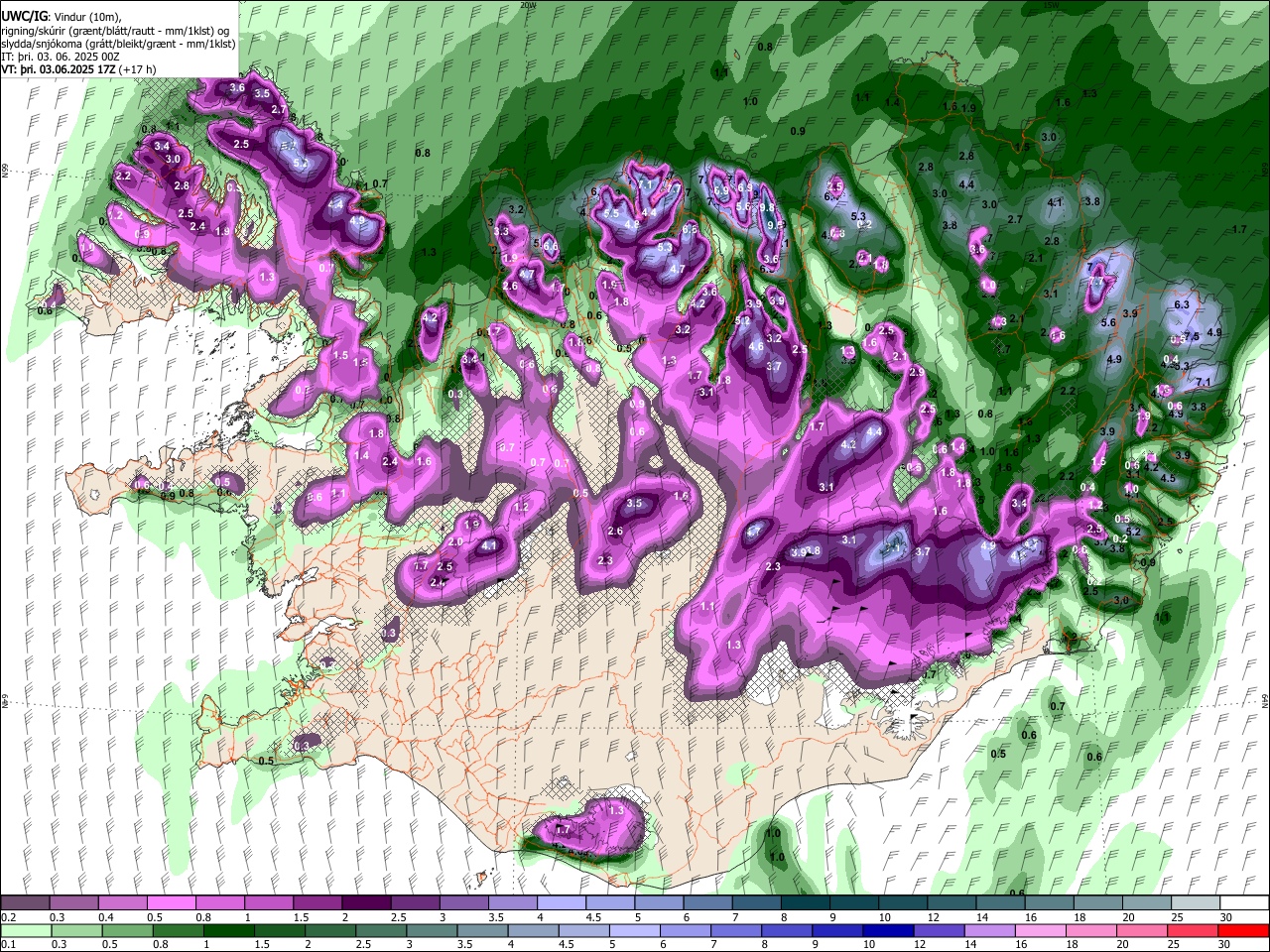This screenshot has width=1270, height=952.
Task: Select snow legend swatch between 7 and 8
Action: coord(757,903)
